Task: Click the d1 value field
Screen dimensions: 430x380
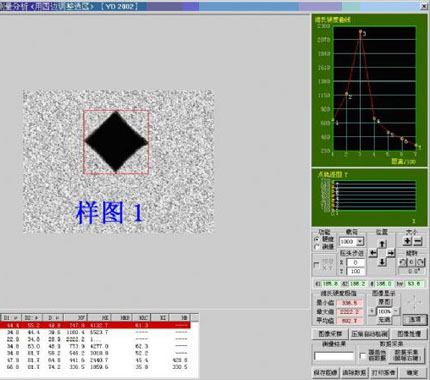Action: click(x=330, y=284)
